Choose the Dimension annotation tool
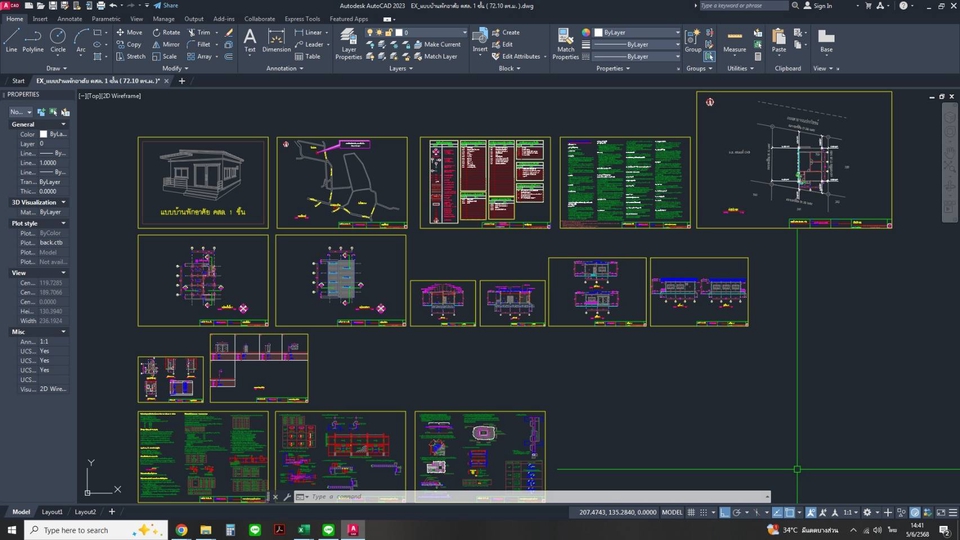The height and width of the screenshot is (540, 960). click(276, 40)
